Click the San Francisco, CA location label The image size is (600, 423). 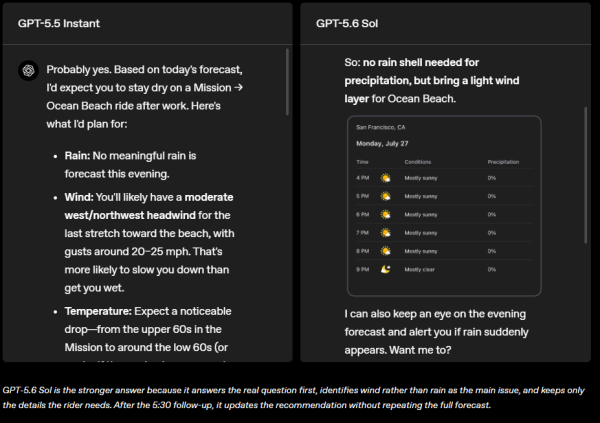pos(381,127)
